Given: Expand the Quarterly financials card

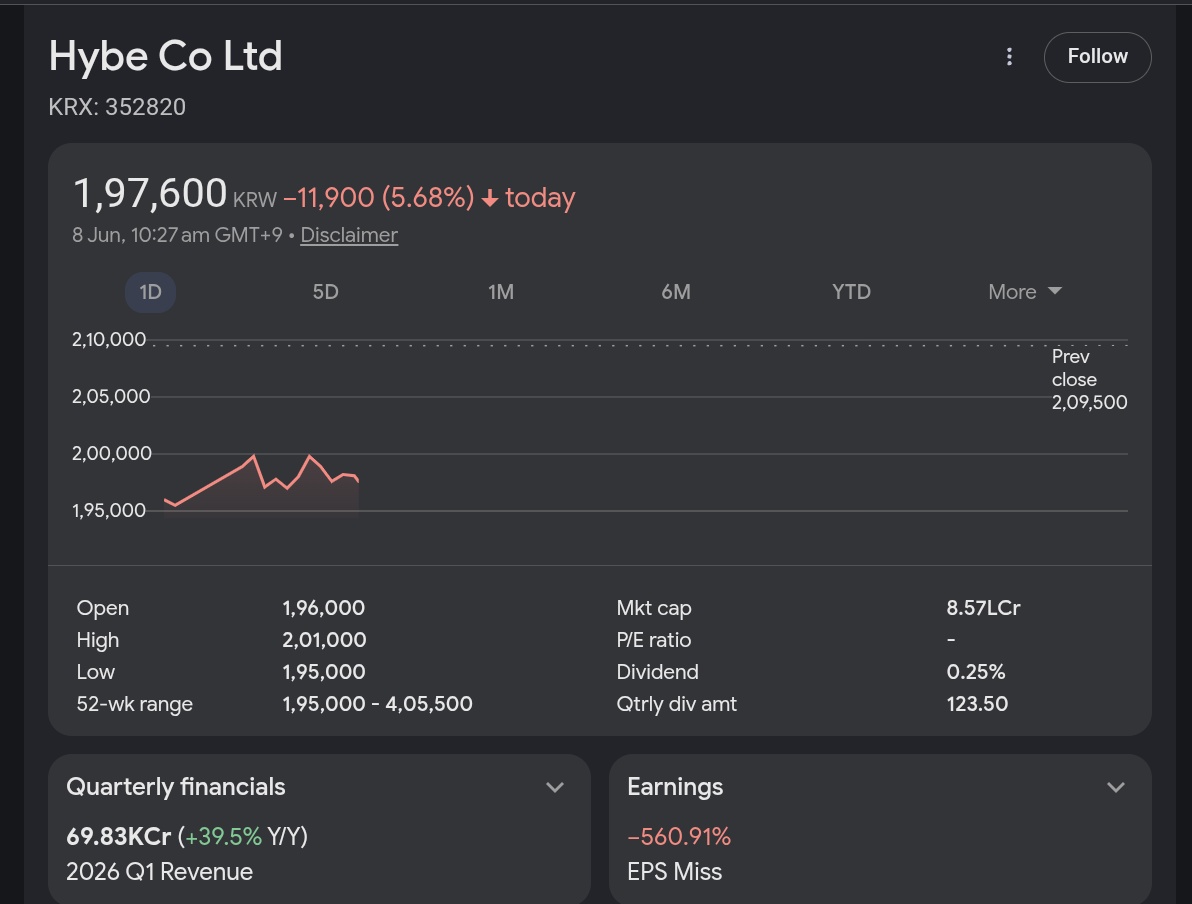Looking at the screenshot, I should click(x=555, y=788).
